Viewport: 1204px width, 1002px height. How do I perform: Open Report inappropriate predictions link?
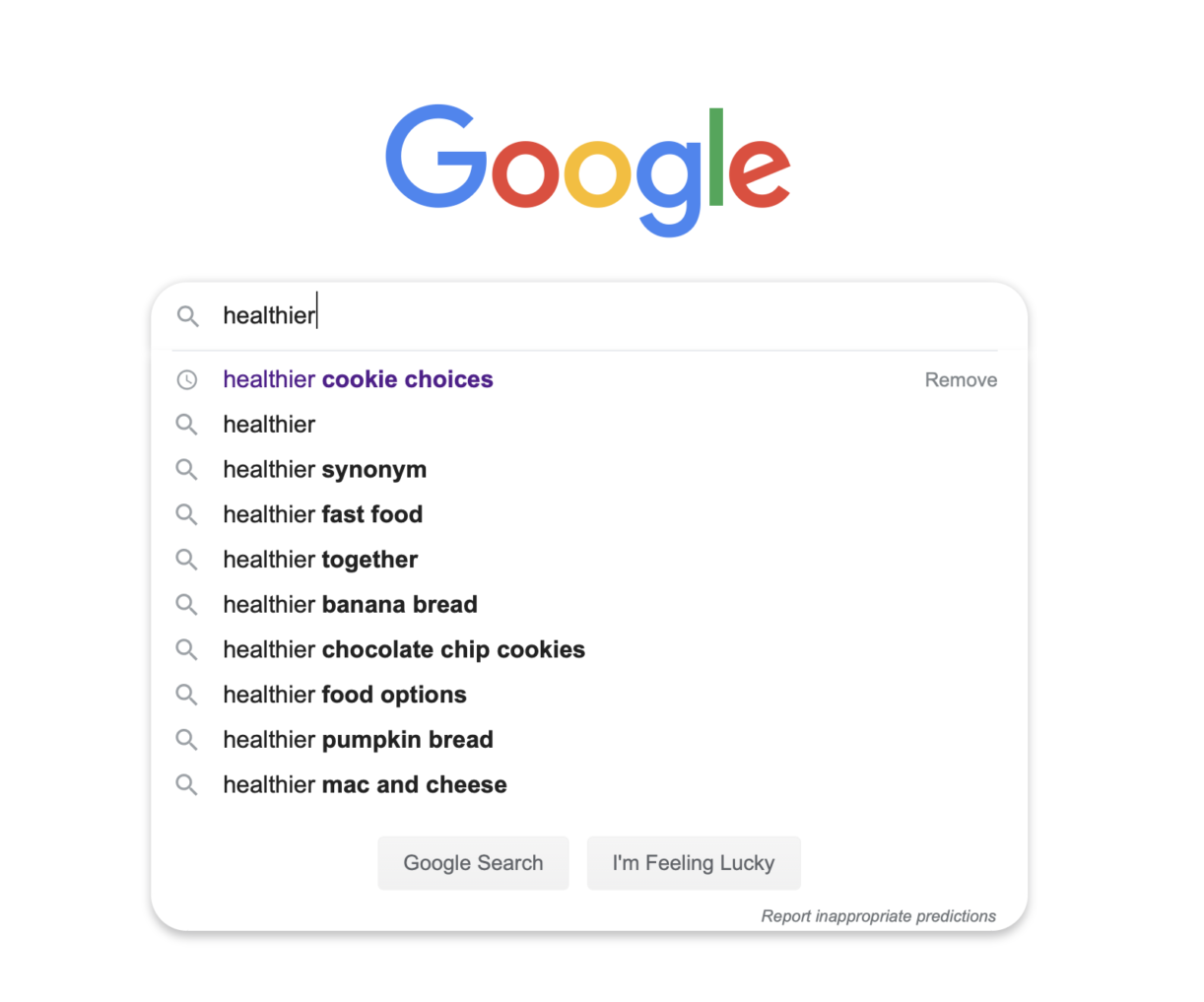click(878, 916)
